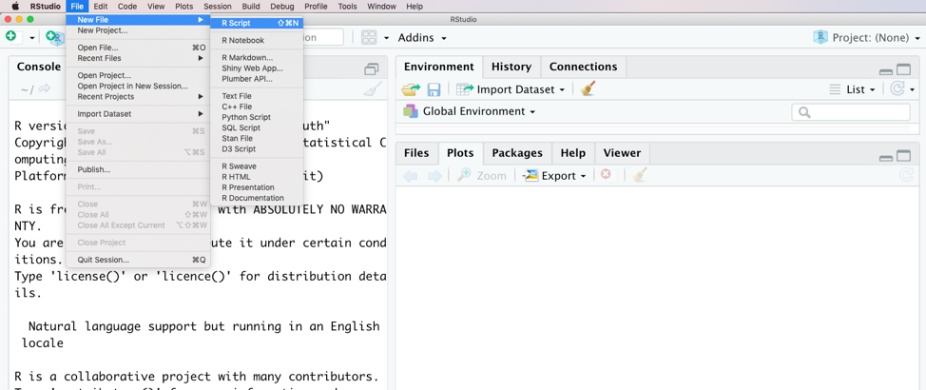926x390 pixels.
Task: Click the Environment search field
Action: pos(851,112)
